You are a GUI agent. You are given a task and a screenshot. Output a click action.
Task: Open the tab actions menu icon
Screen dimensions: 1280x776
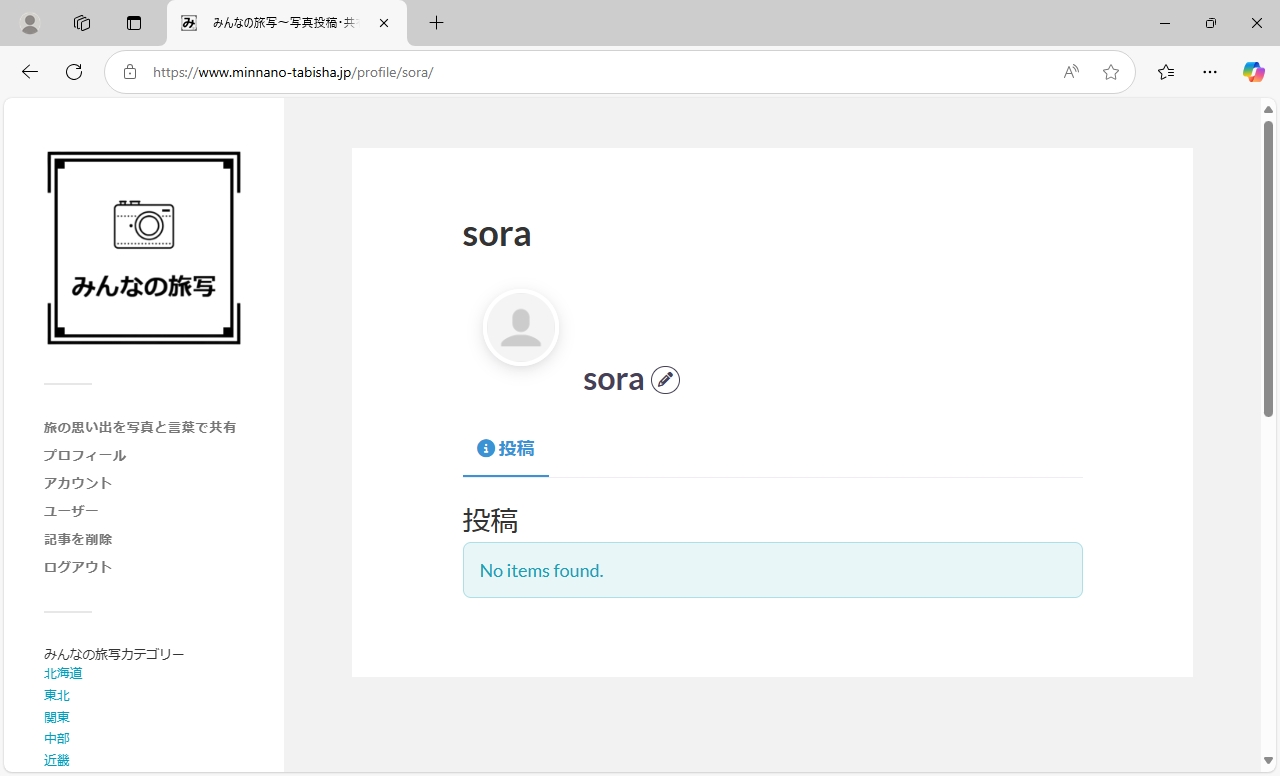click(134, 23)
